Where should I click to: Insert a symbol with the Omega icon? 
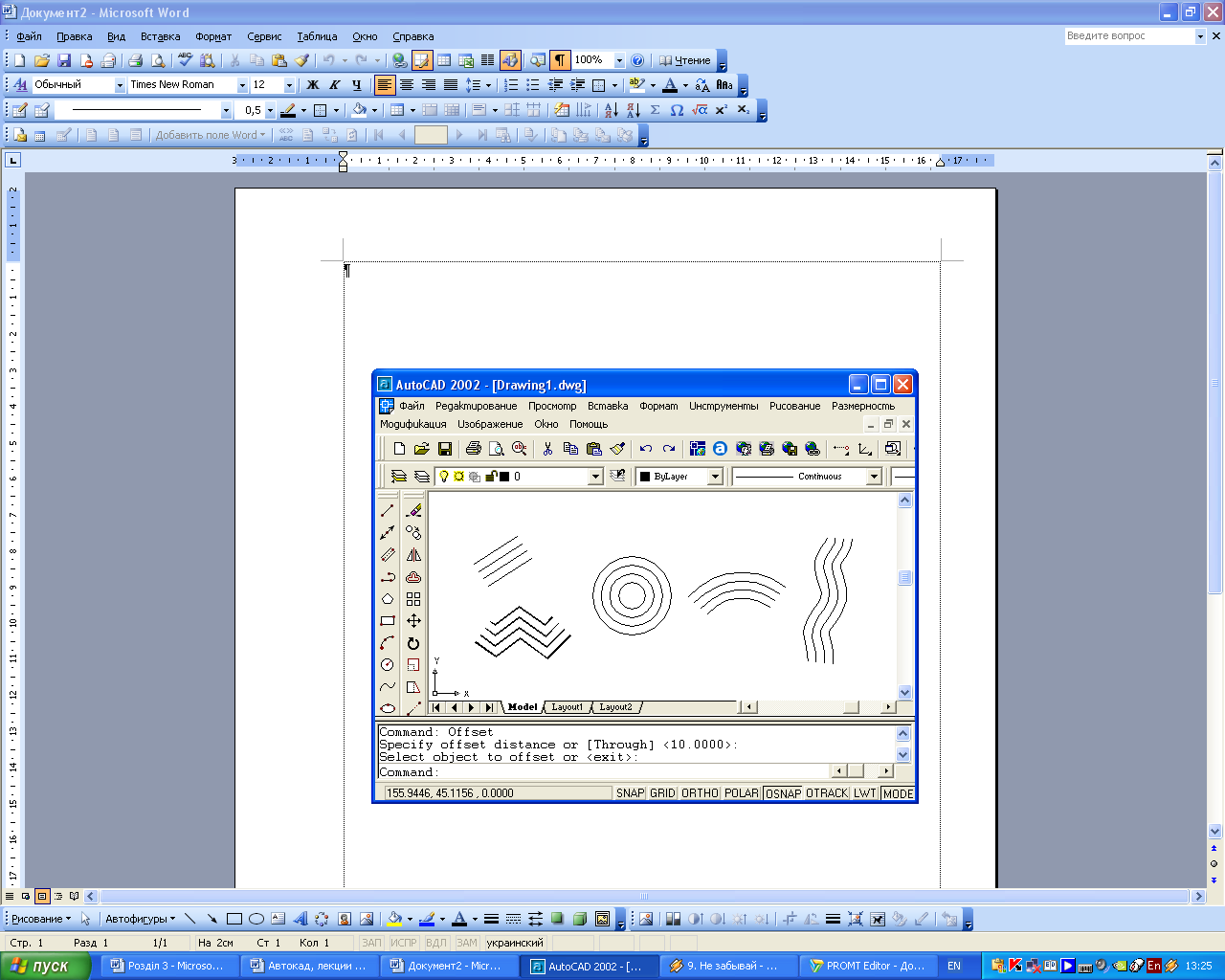pos(677,110)
